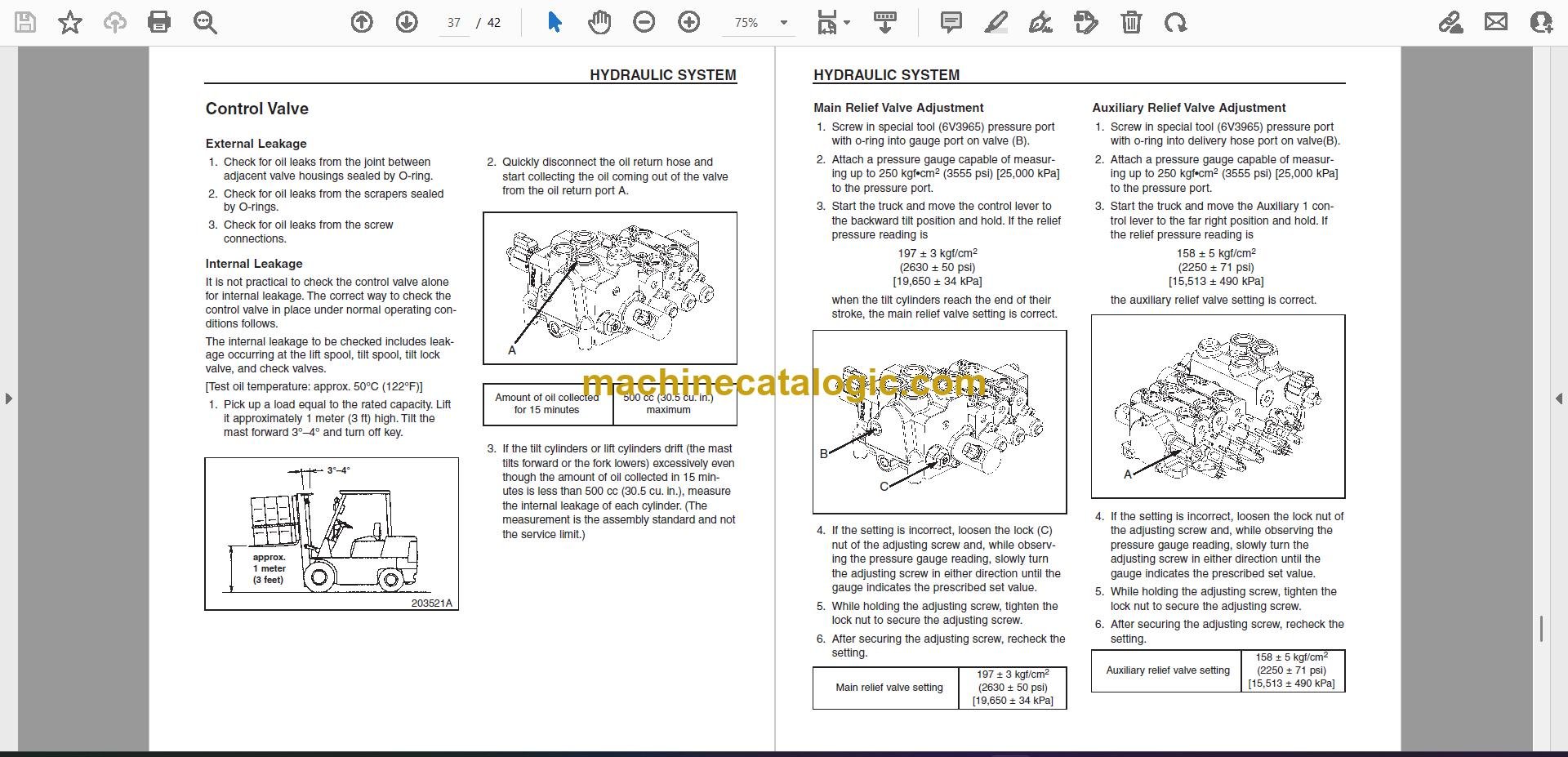This screenshot has height=757, width=1568.
Task: Bookmark document with star icon
Action: 70,22
